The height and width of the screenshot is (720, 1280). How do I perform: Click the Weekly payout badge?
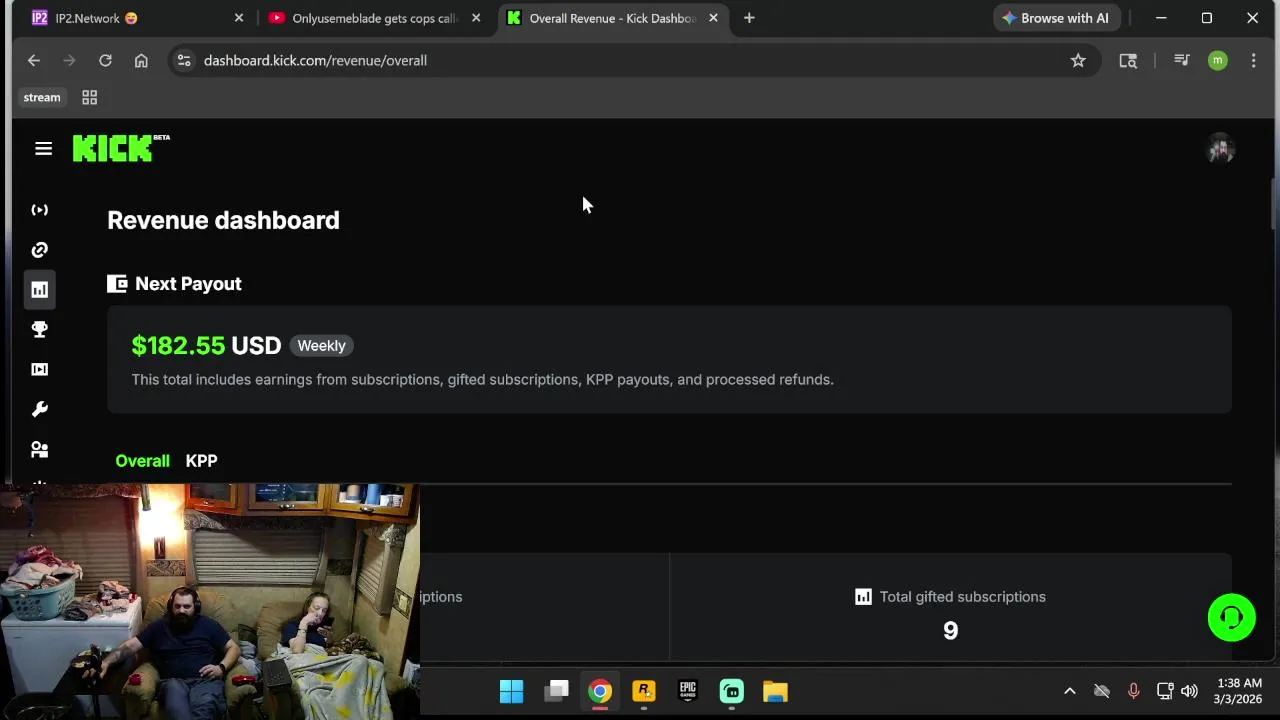click(x=321, y=346)
